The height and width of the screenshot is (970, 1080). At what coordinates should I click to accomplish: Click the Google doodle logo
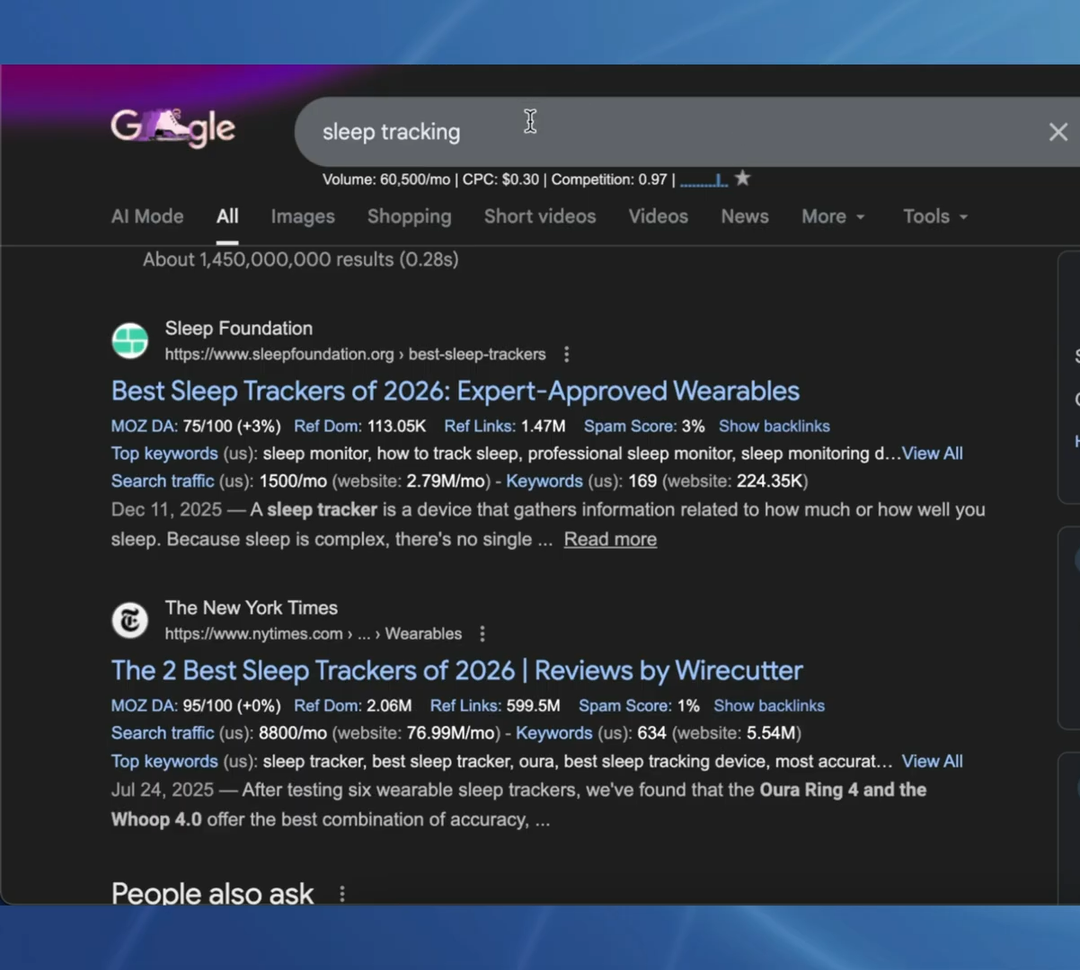pyautogui.click(x=172, y=129)
